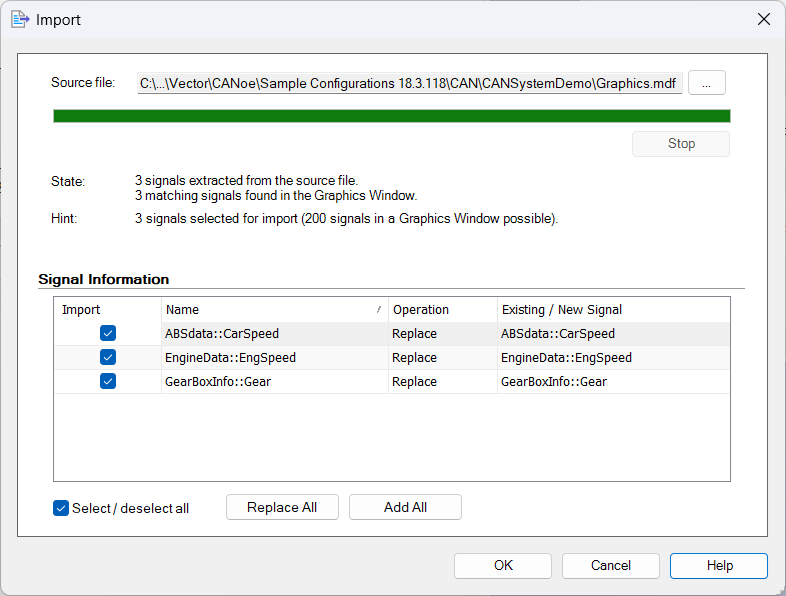Click the Signal Information heading

point(104,279)
